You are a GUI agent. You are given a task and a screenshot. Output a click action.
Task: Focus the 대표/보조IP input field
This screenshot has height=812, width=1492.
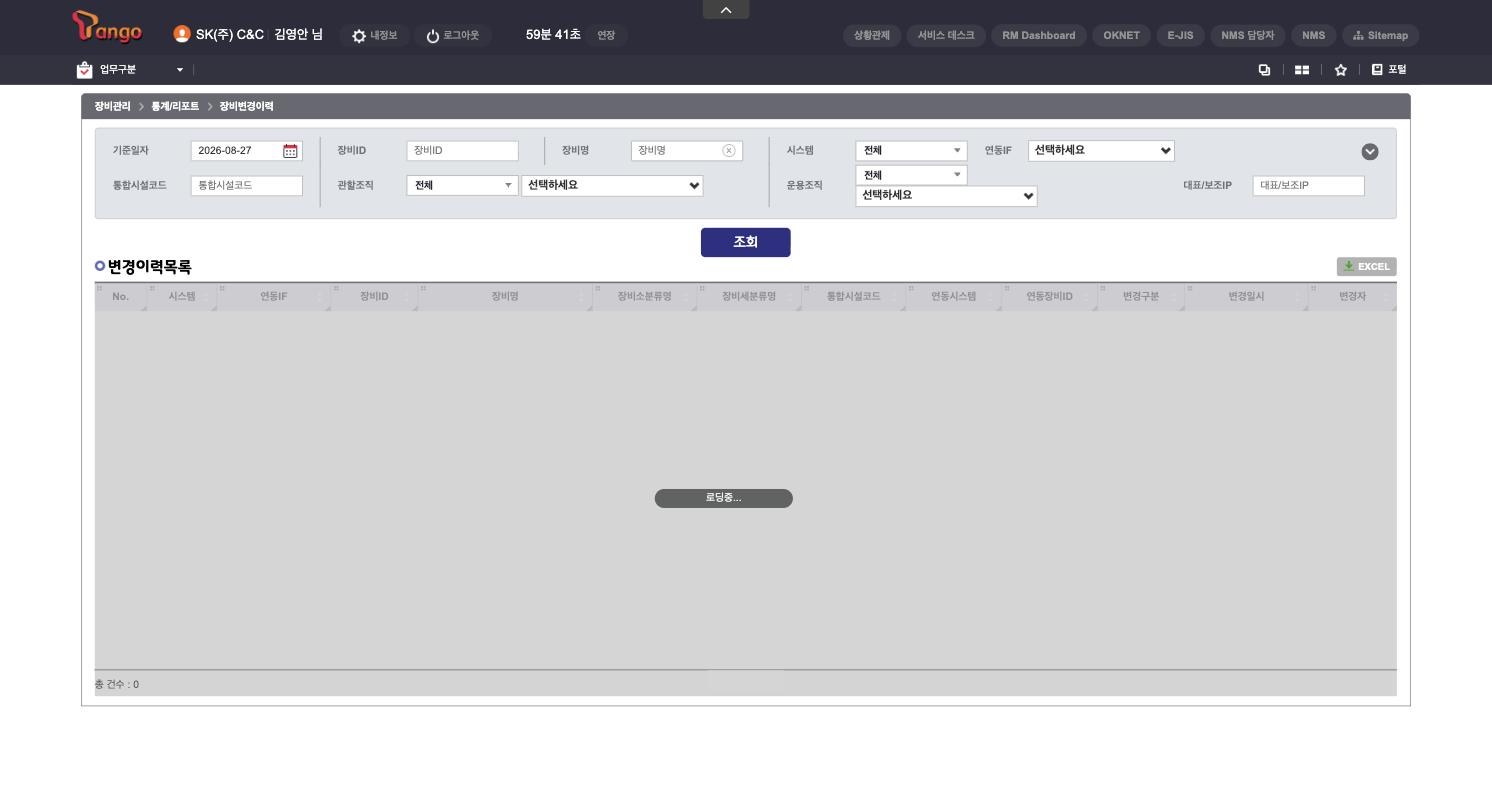[1309, 186]
